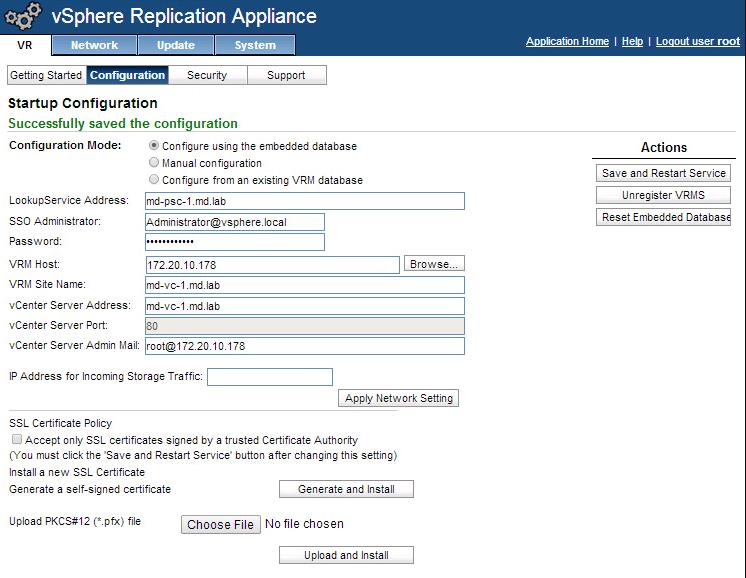
Task: Select 'Configure from an existing VRM database'
Action: (154, 179)
